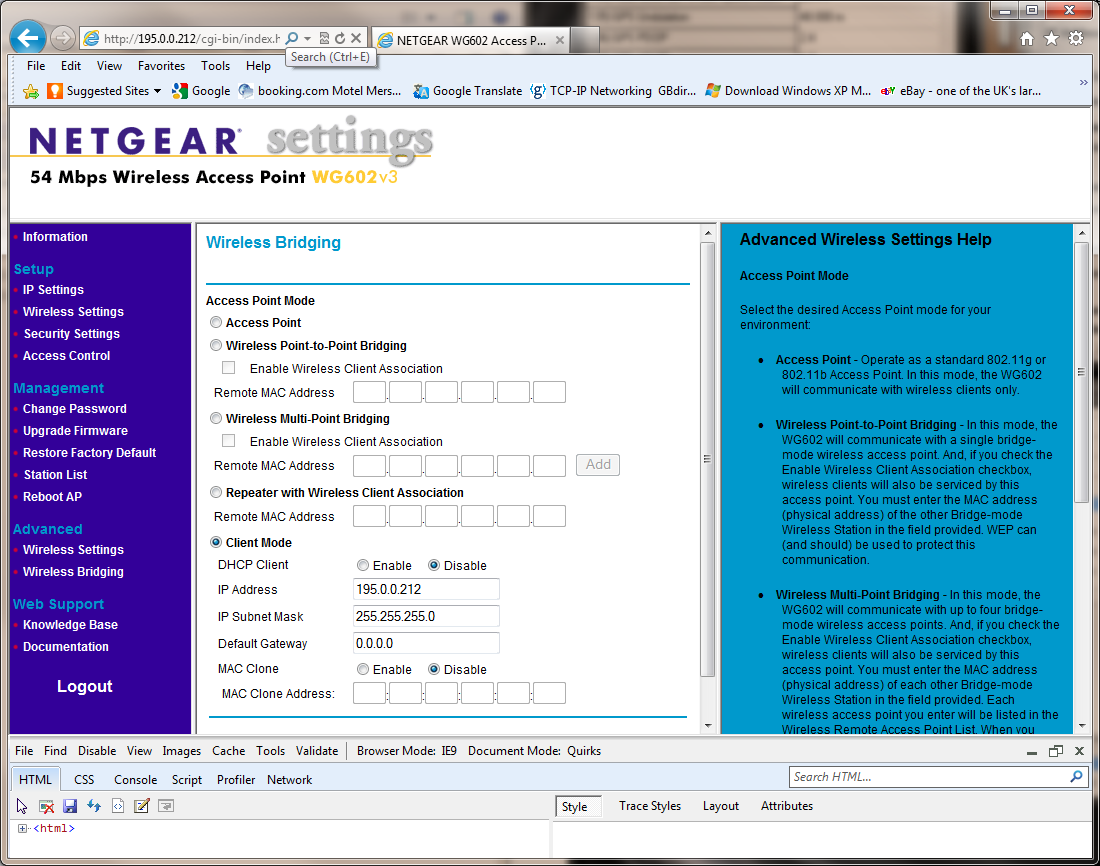Screen dimensions: 1100x866
Task: Click the Save icon in developer tools
Action: coord(70,806)
